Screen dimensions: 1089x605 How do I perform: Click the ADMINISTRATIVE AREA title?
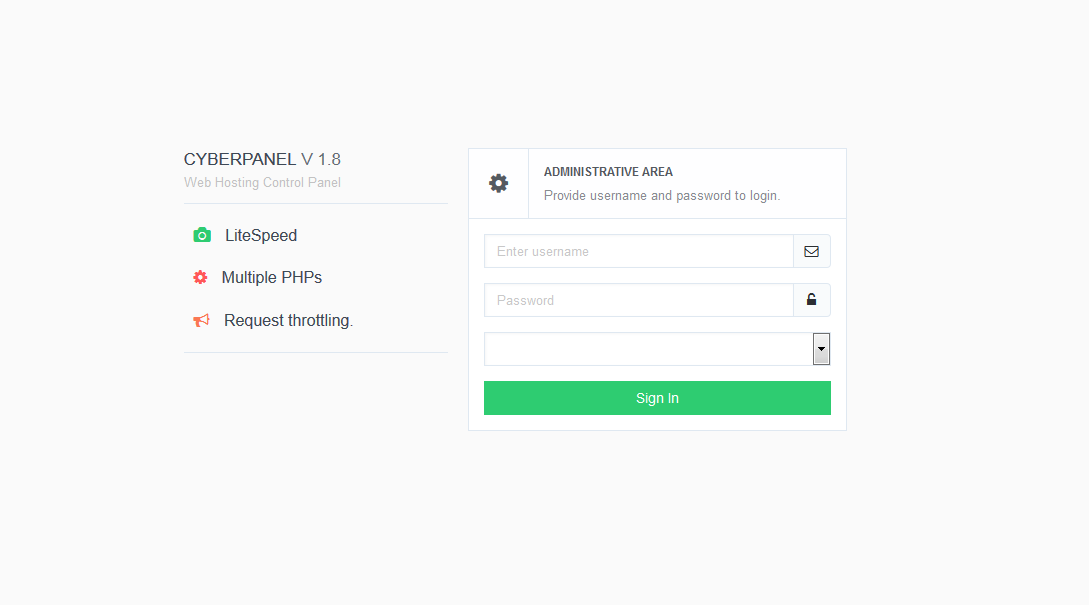[x=608, y=172]
